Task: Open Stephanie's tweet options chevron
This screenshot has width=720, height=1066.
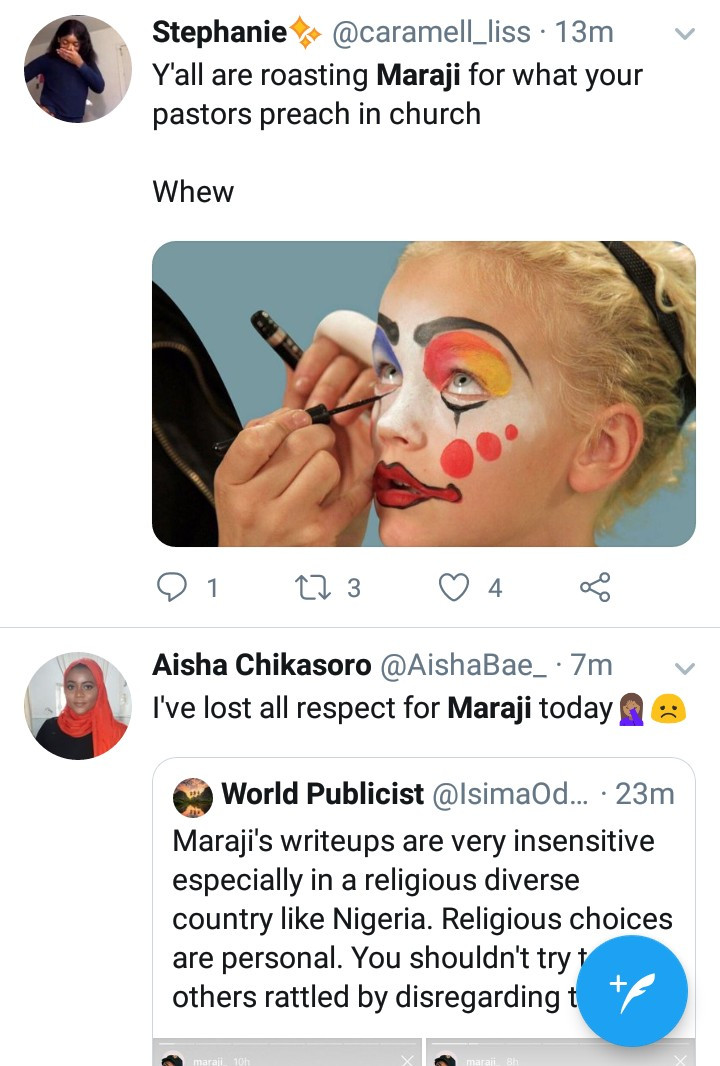Action: pos(685,34)
